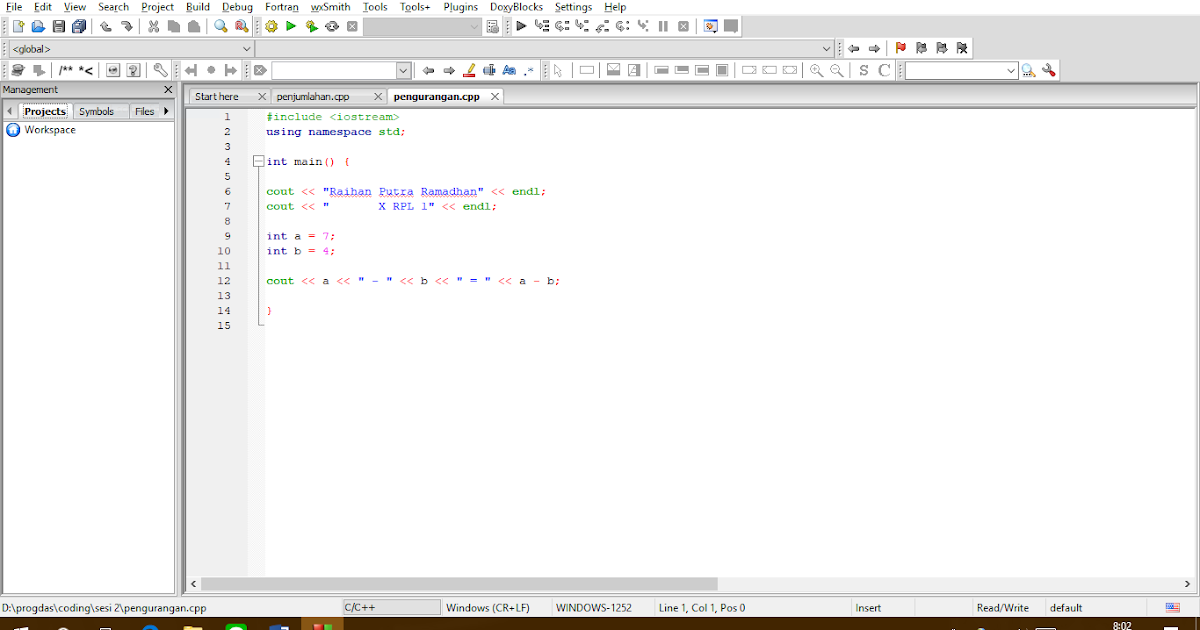The width and height of the screenshot is (1200, 630).
Task: Collapse the main function fold marker
Action: pos(258,160)
